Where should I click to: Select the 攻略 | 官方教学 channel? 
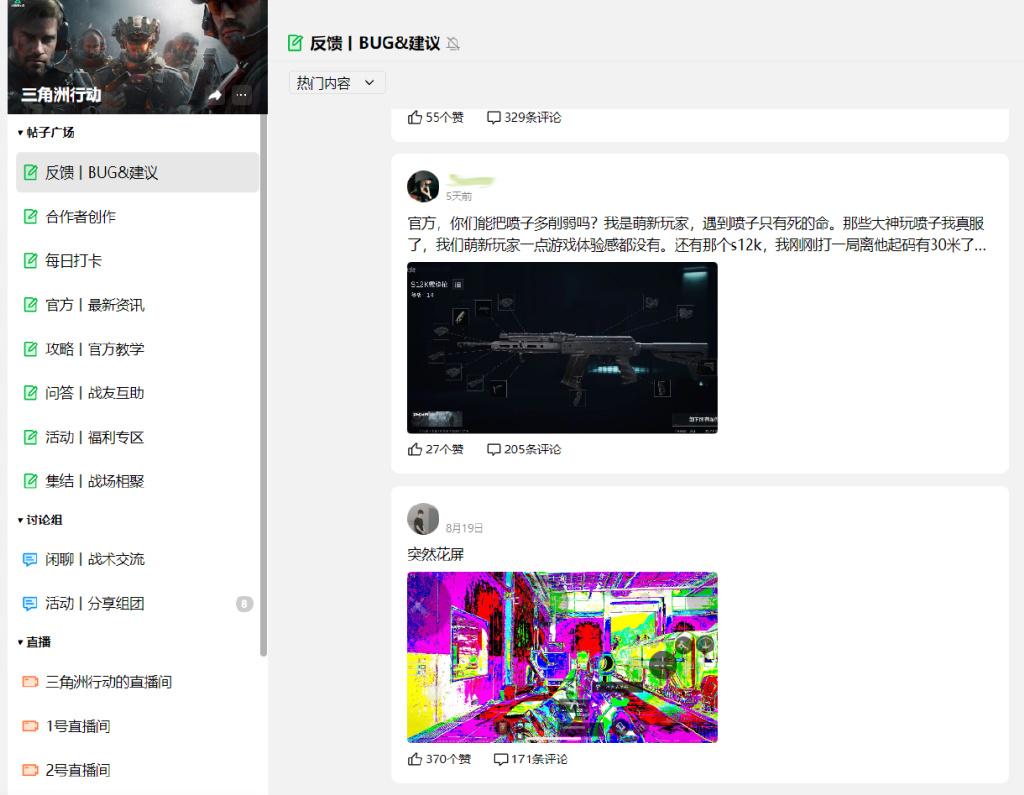coord(94,349)
